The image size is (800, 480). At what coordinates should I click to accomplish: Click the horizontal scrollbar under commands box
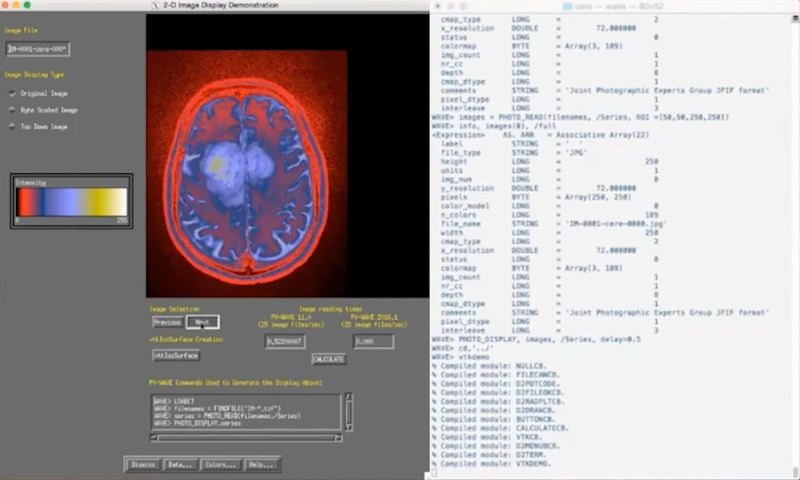point(246,438)
